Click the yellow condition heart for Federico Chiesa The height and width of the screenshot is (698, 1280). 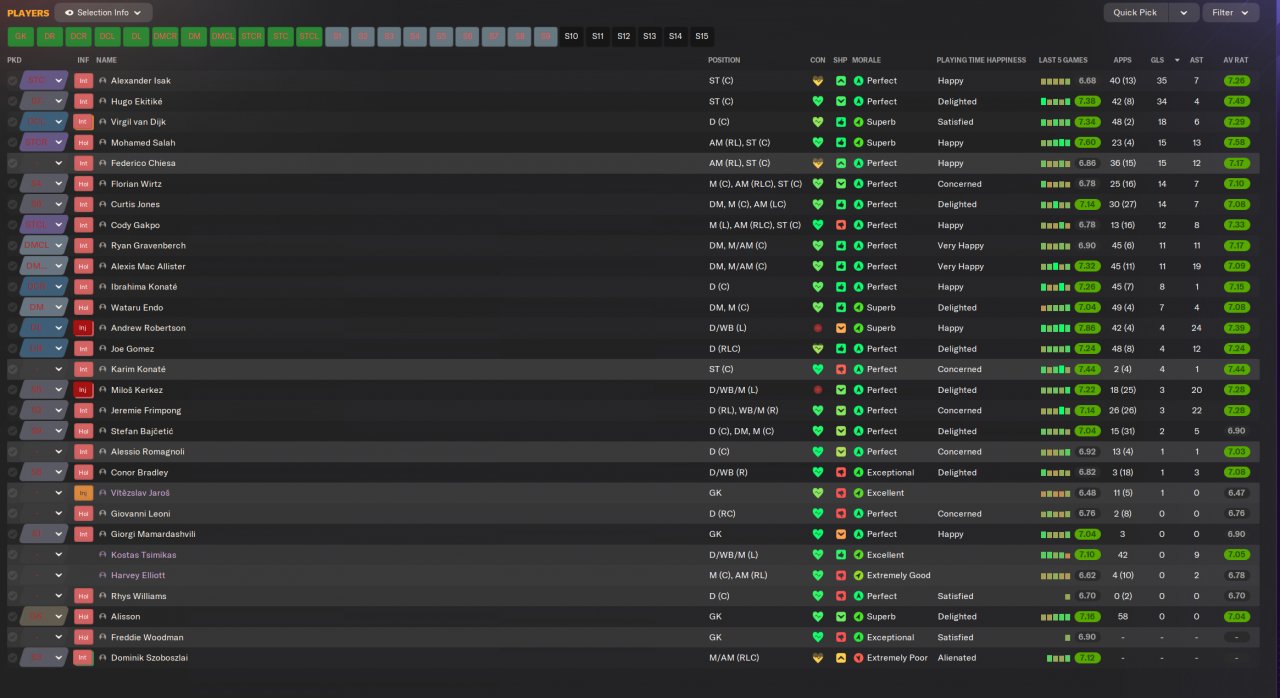(x=817, y=163)
